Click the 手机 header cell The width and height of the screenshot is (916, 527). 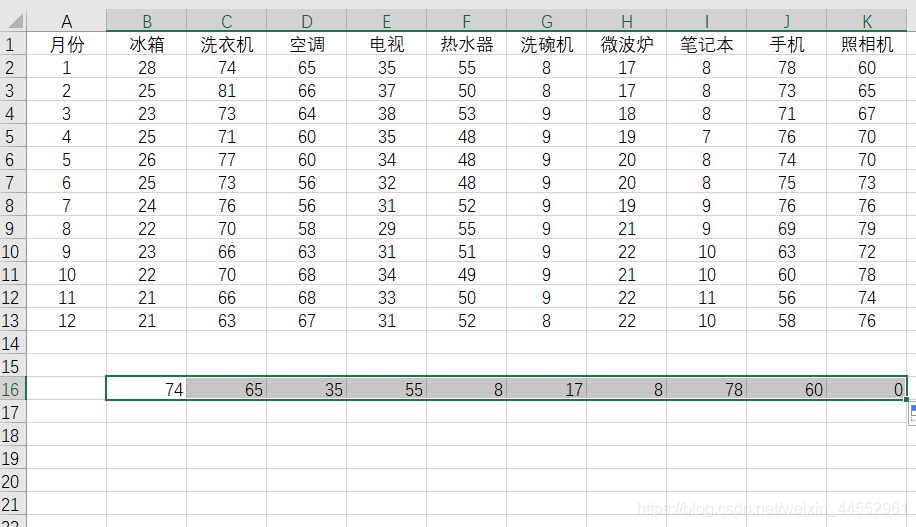coord(787,44)
